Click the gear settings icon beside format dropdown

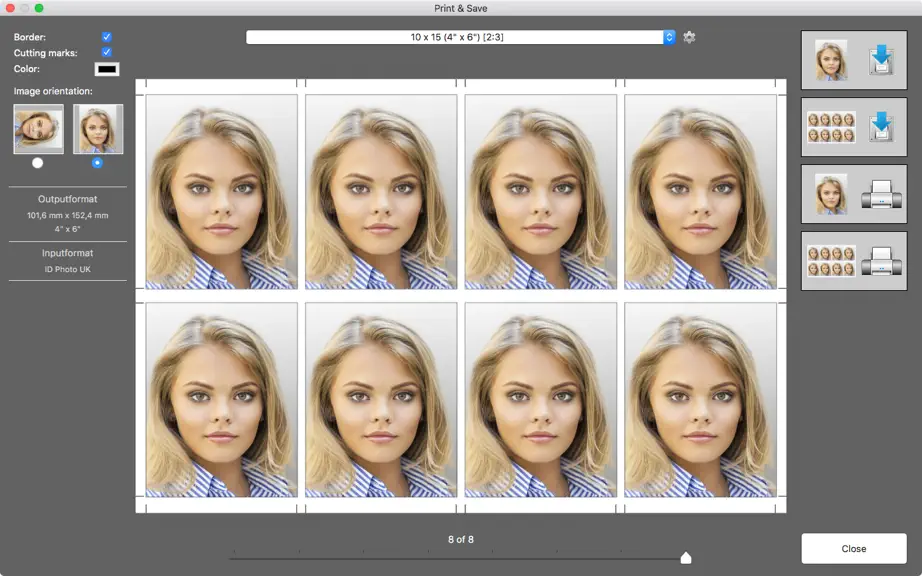coord(689,37)
